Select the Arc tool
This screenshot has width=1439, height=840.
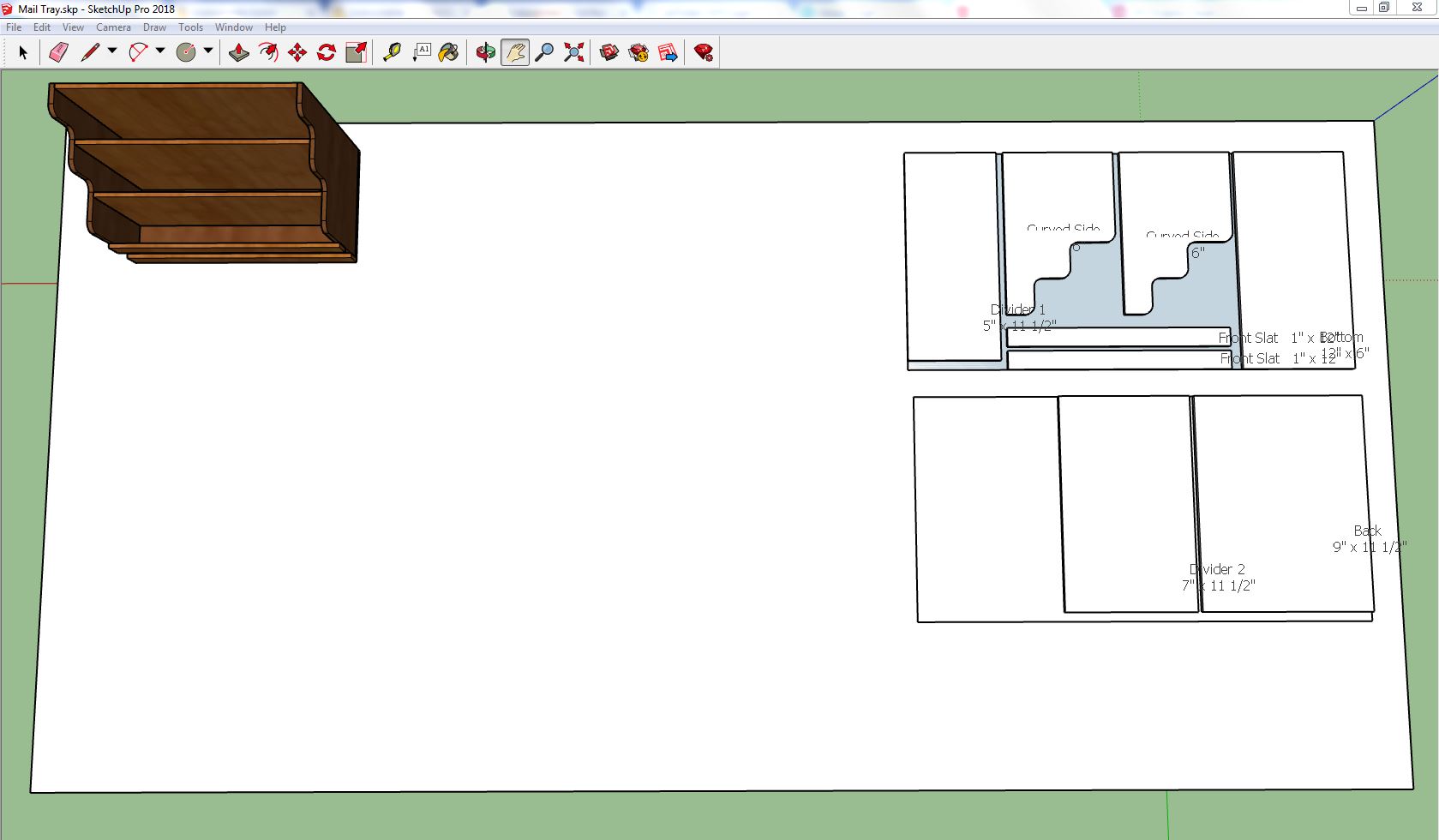(x=138, y=52)
